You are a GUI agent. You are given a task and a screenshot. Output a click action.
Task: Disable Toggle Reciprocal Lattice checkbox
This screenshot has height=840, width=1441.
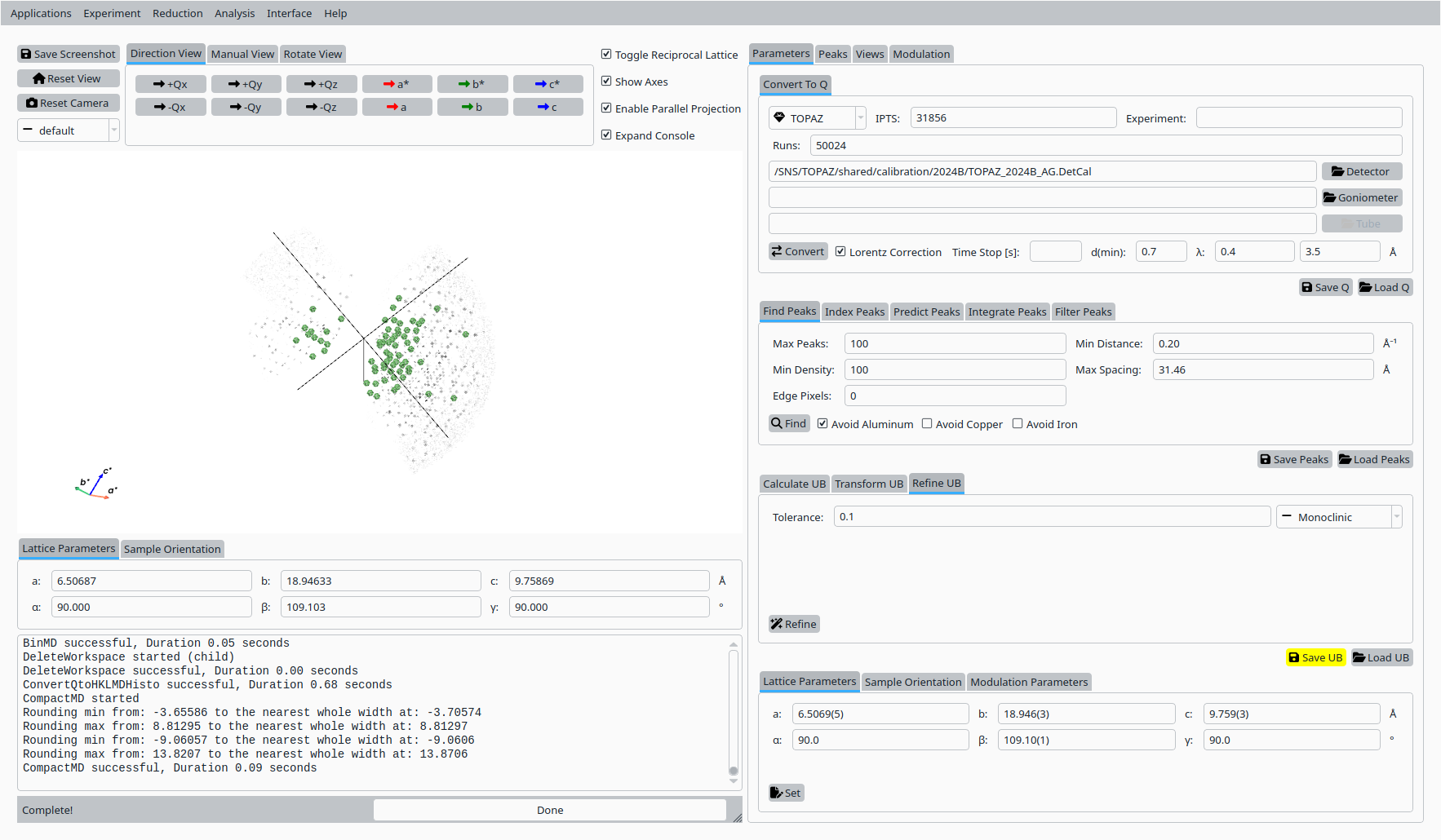pyautogui.click(x=606, y=55)
